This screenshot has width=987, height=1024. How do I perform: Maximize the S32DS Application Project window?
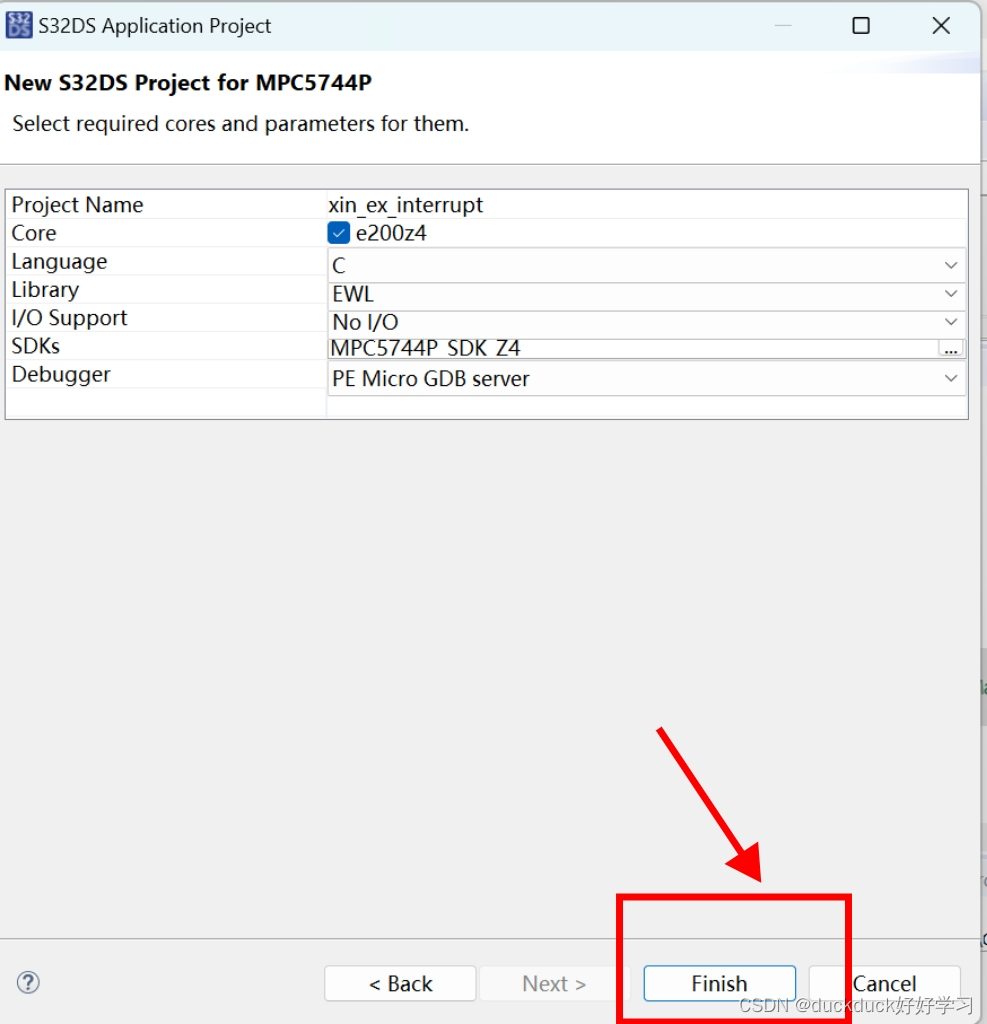tap(861, 25)
